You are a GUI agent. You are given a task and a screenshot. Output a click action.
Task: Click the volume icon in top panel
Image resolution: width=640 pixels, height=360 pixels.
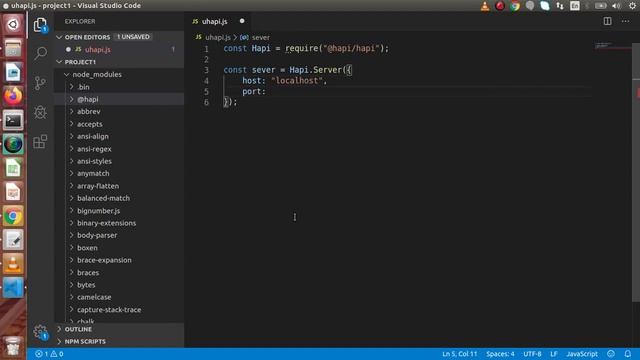click(x=616, y=6)
